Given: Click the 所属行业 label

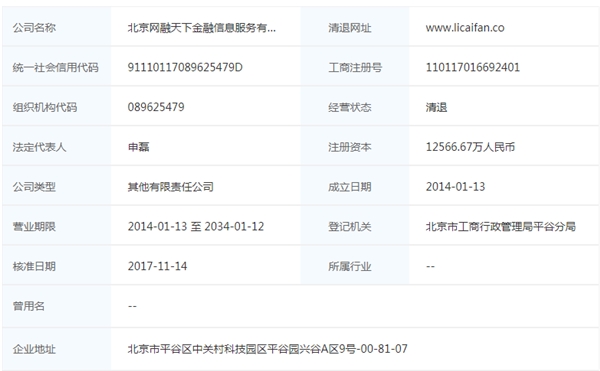Looking at the screenshot, I should pos(349,266).
